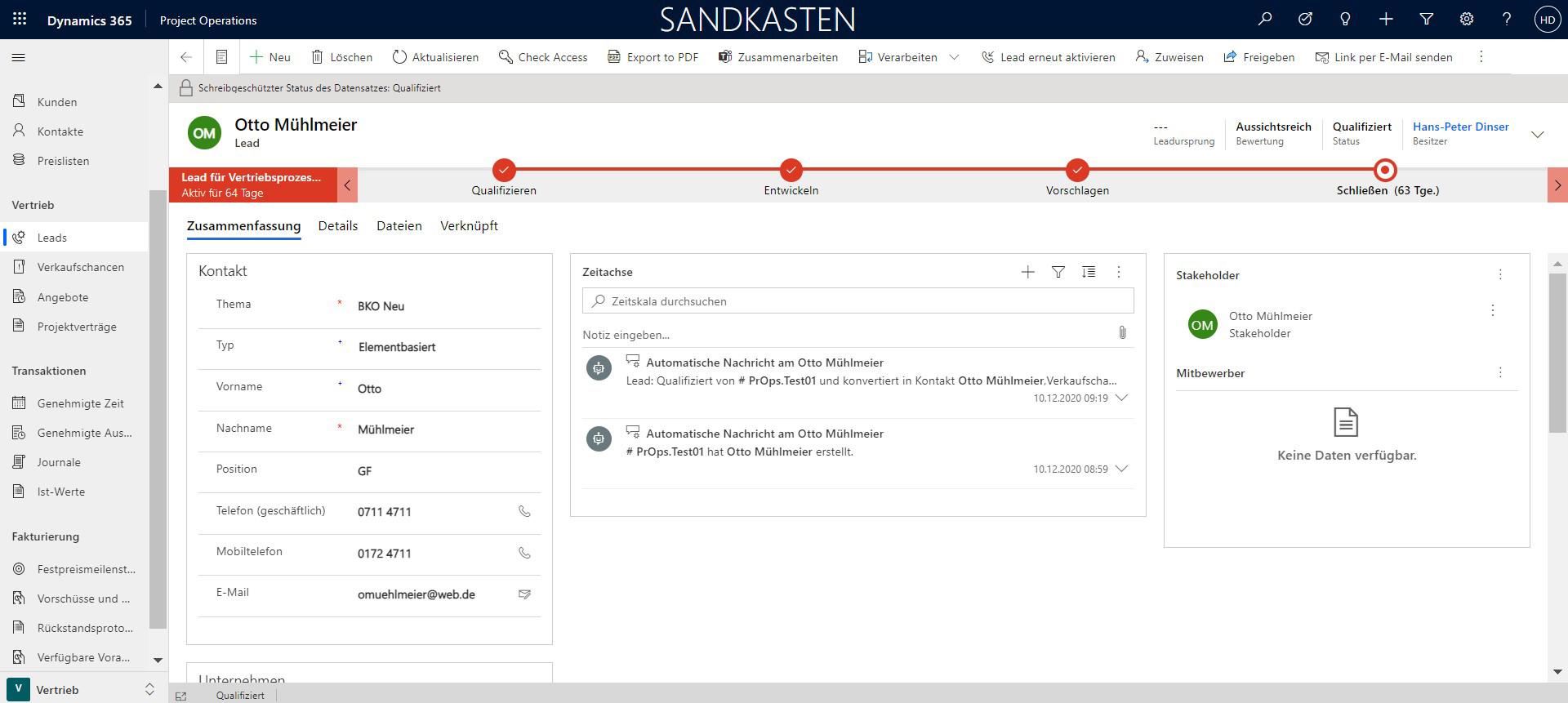This screenshot has width=1568, height=703.
Task: Click the quick create plus icon in top bar
Action: [x=1386, y=19]
